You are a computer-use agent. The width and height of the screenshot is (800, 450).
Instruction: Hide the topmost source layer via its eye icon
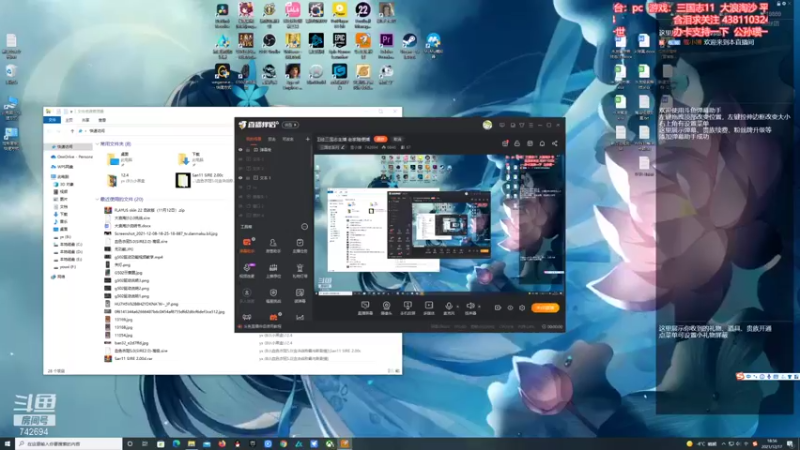241,150
